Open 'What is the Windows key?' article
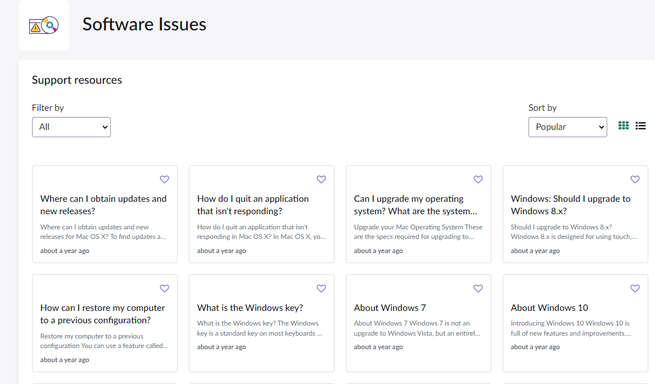655x384 pixels. coord(250,308)
